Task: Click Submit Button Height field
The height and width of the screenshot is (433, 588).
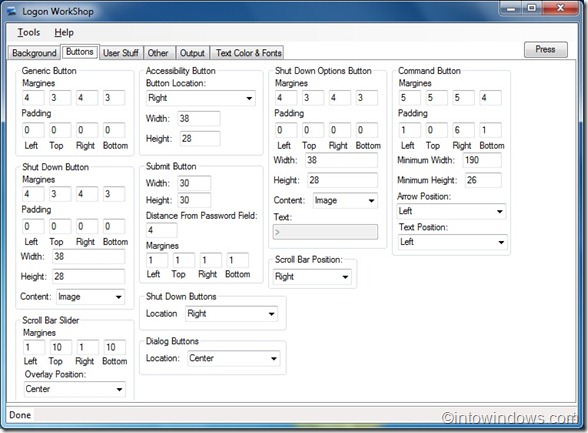Action: coord(195,200)
